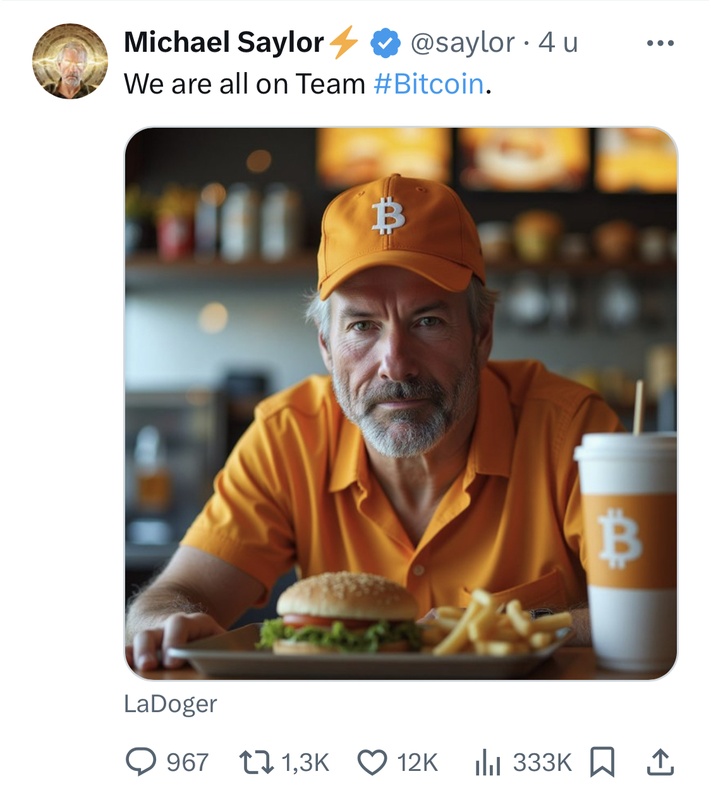
Task: Click the lightning bolt emoji beside the name
Action: tap(343, 43)
